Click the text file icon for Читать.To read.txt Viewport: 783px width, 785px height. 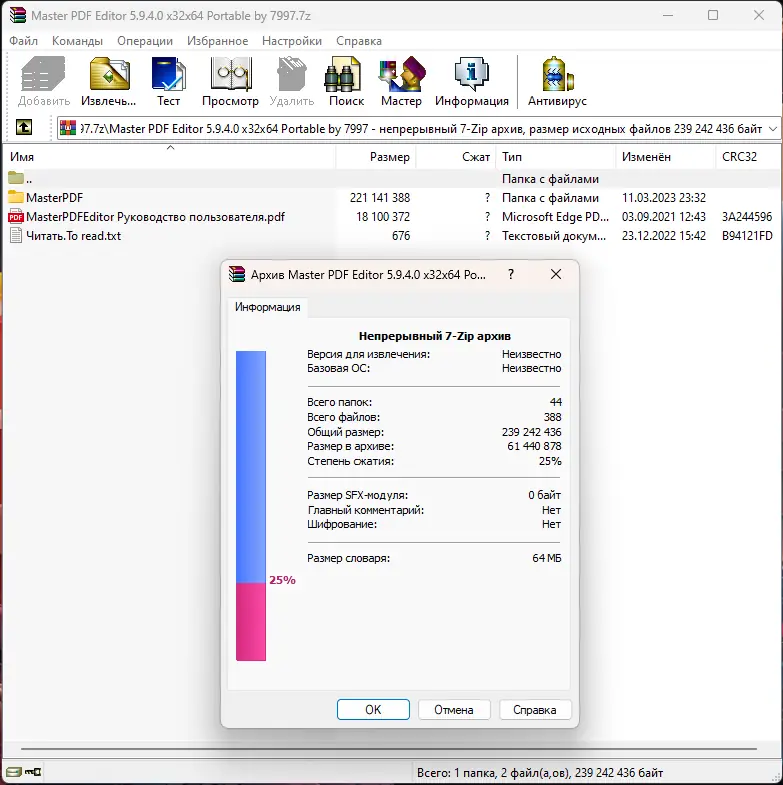click(x=16, y=235)
